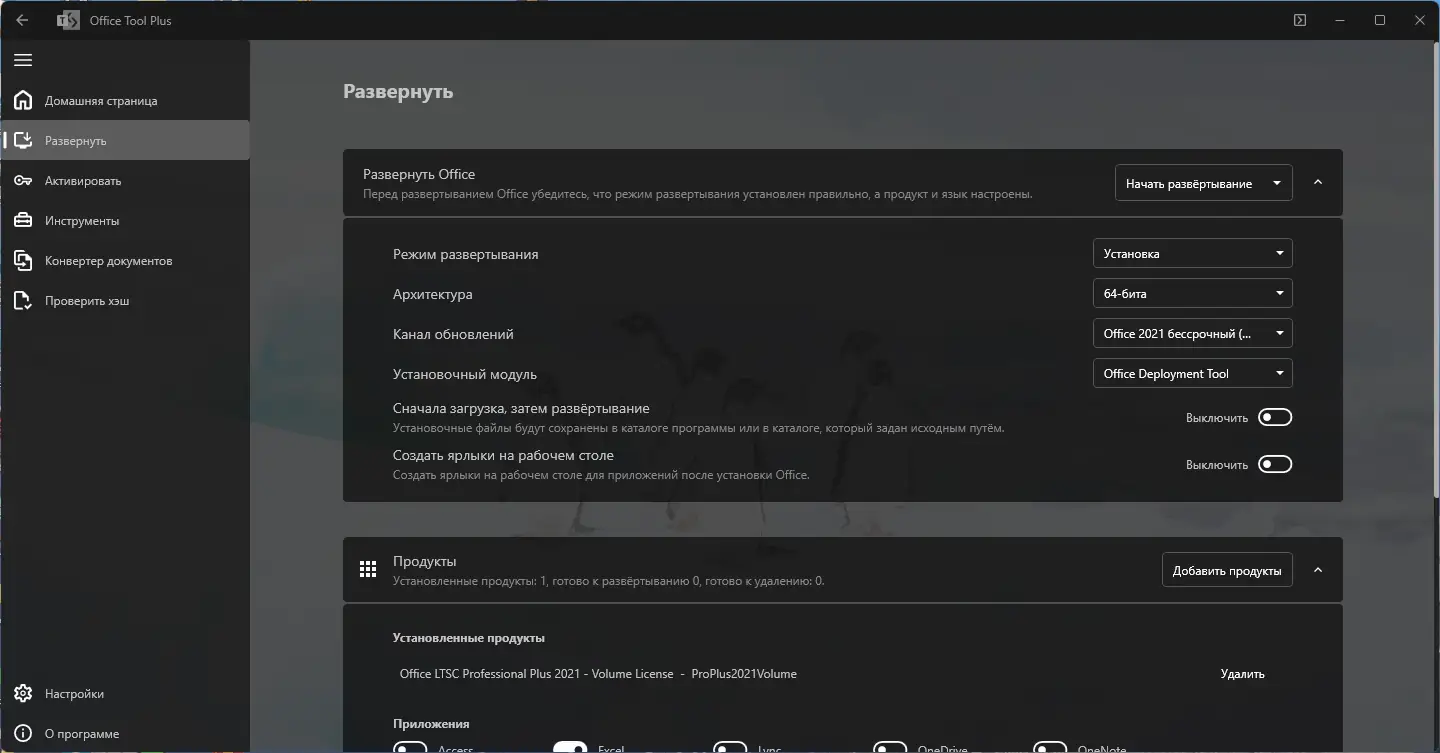Open the Установочный модуль dropdown
1440x753 pixels.
point(1192,373)
